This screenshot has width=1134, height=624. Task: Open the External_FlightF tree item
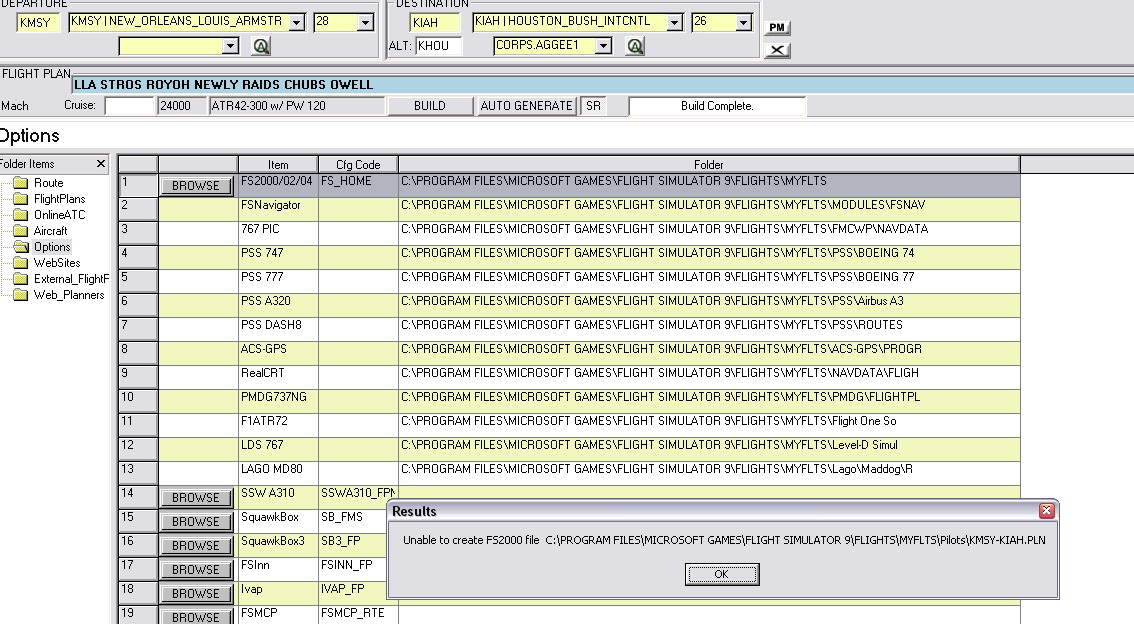point(71,278)
